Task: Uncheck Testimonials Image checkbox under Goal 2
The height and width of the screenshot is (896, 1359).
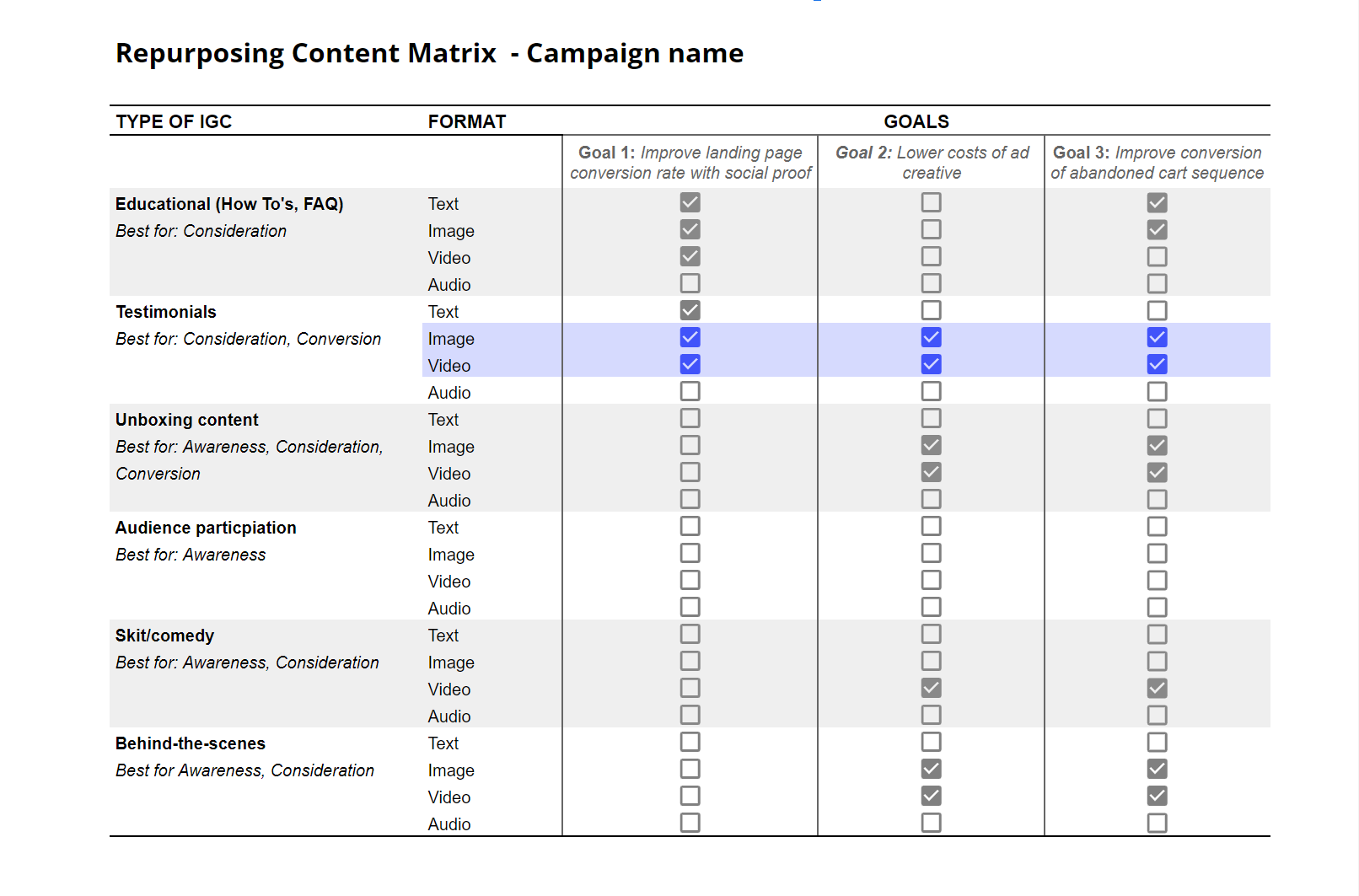Action: [931, 337]
